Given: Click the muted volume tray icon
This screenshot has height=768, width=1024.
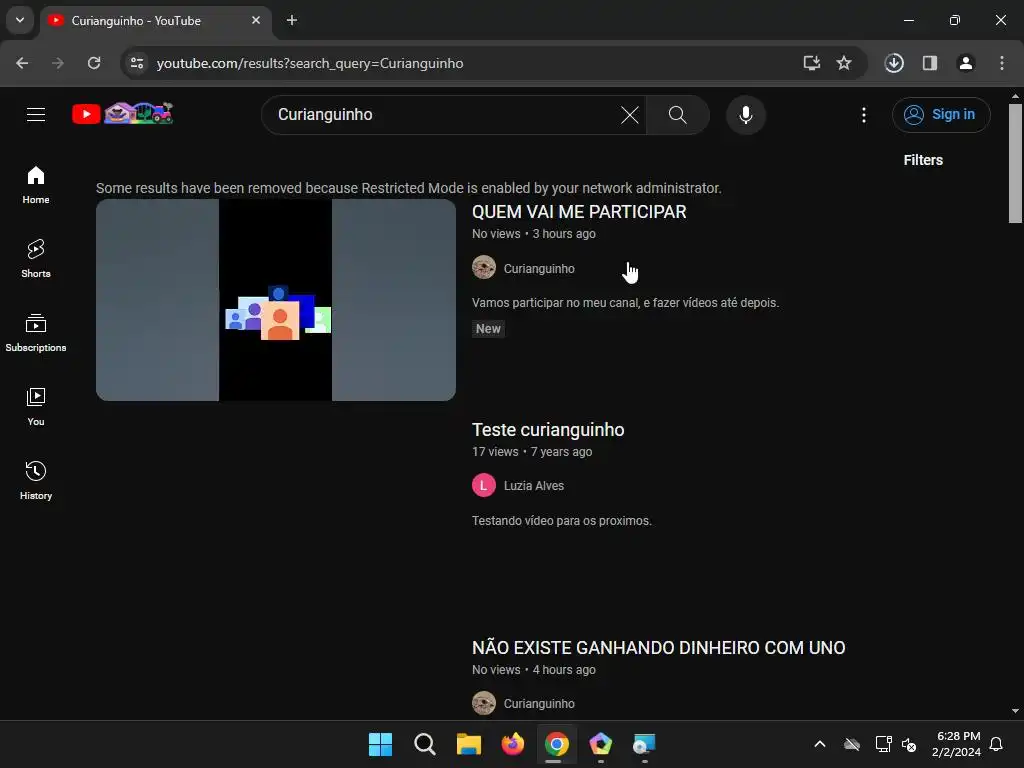Looking at the screenshot, I should (909, 744).
